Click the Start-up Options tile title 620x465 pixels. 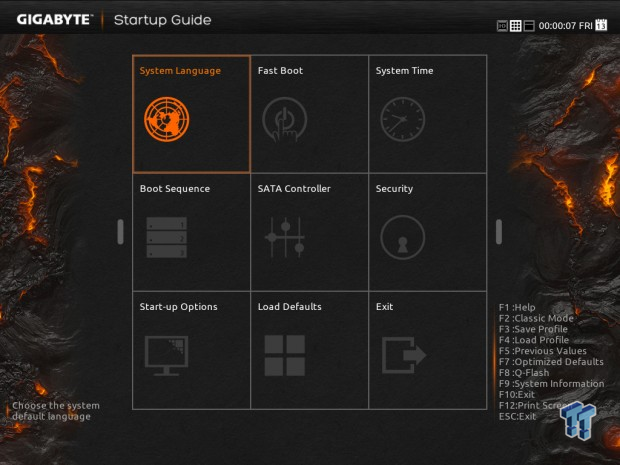point(178,307)
